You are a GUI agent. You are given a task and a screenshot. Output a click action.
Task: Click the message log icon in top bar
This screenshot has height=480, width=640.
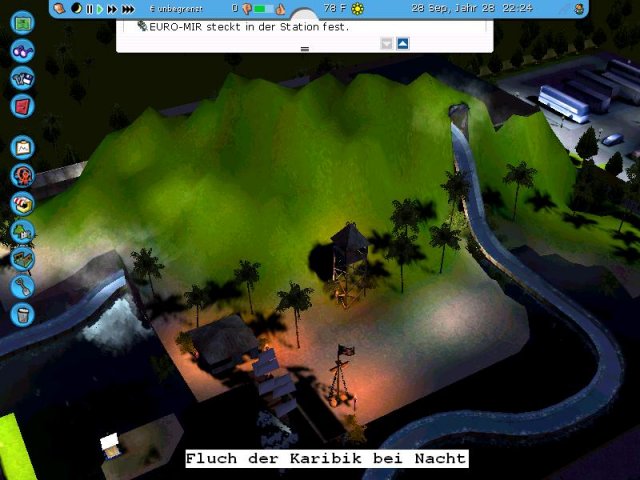click(x=60, y=8)
